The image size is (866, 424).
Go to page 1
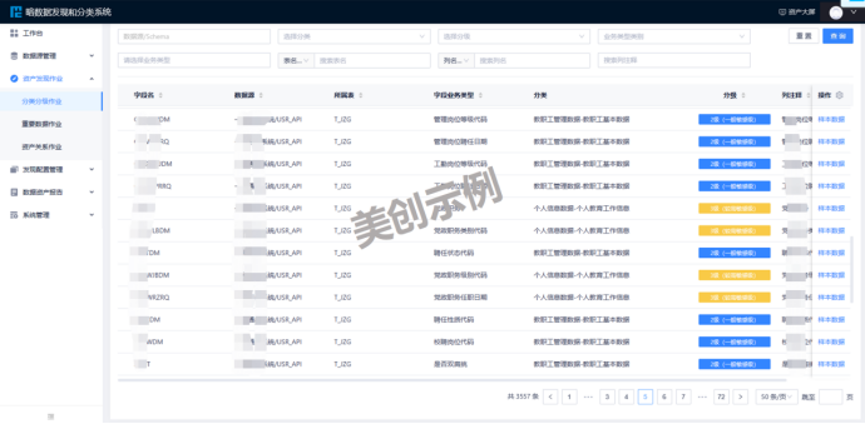(x=569, y=396)
